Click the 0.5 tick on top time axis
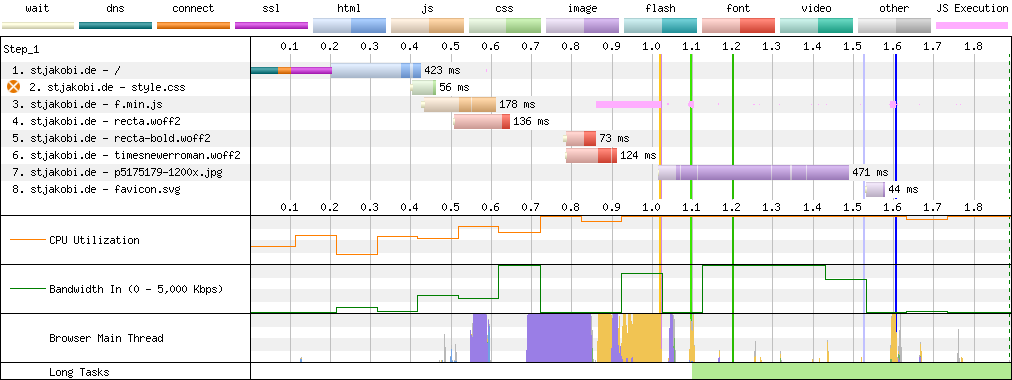This screenshot has height=380, width=1012. tap(451, 46)
